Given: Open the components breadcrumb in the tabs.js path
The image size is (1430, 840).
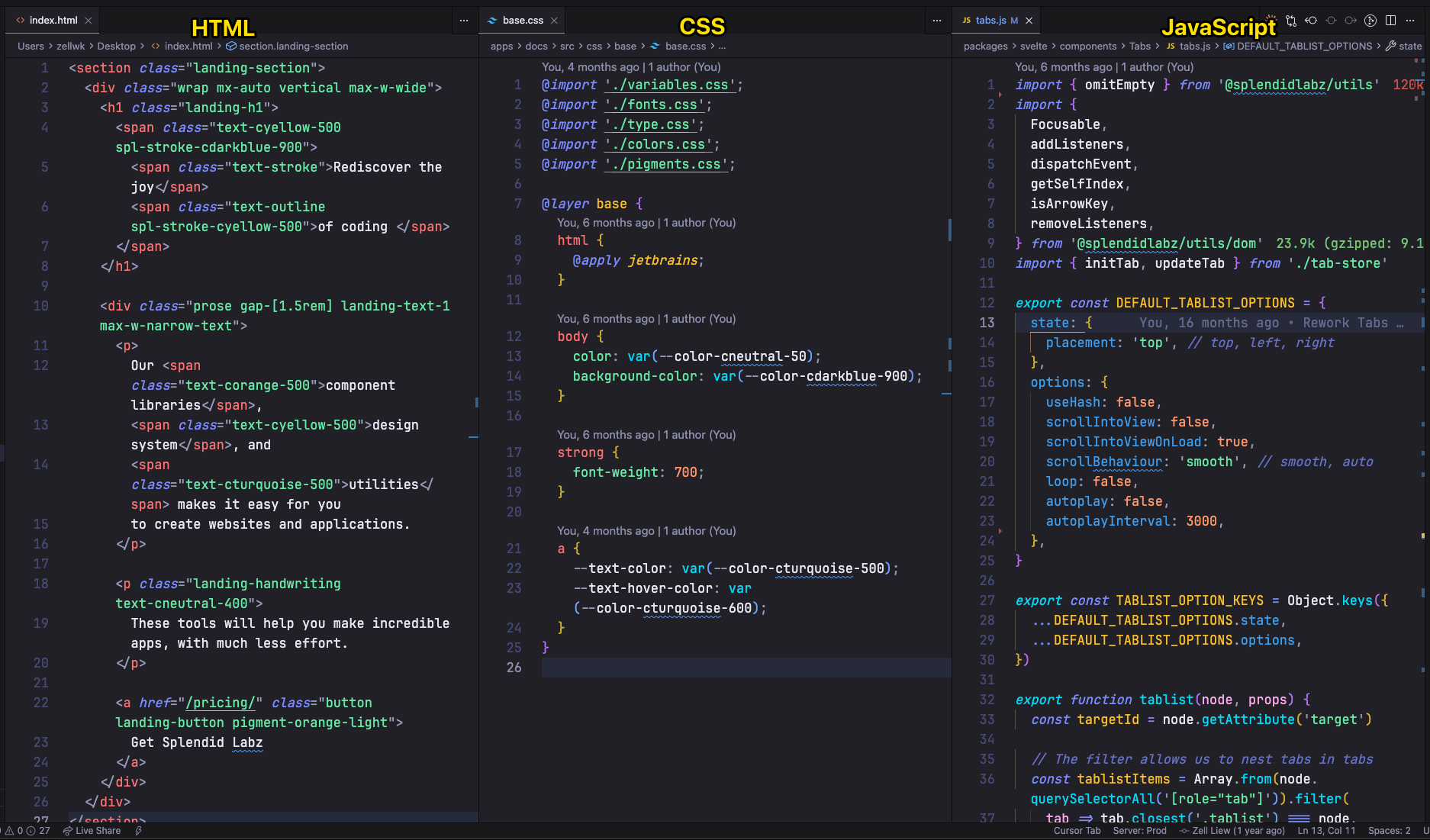Looking at the screenshot, I should click(1088, 46).
